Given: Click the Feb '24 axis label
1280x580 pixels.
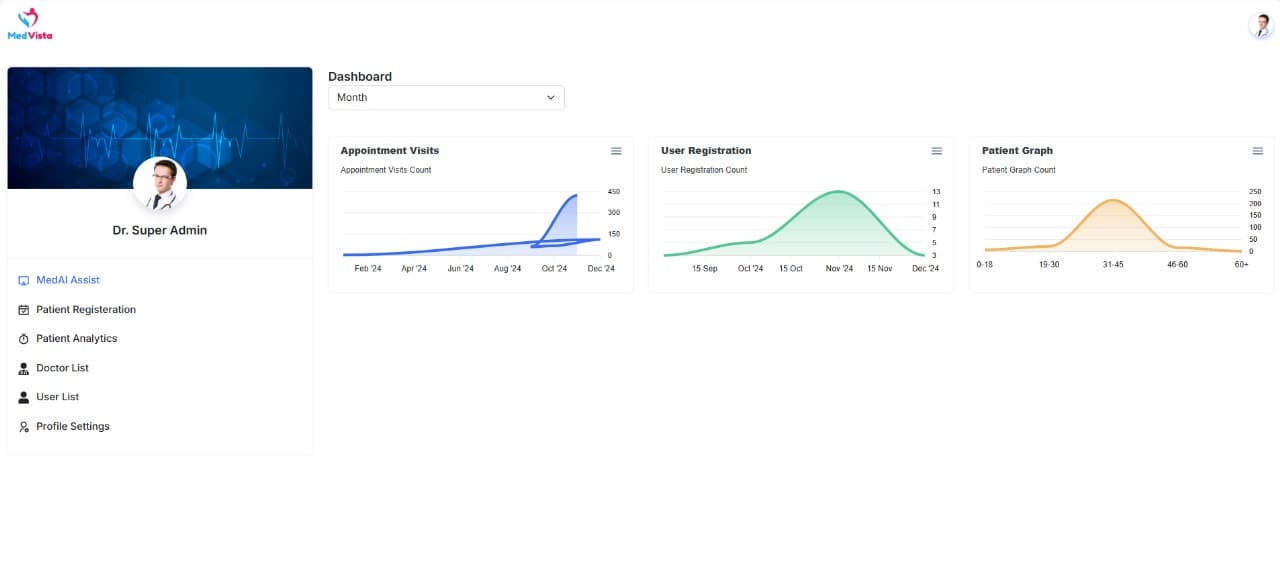Looking at the screenshot, I should [368, 269].
